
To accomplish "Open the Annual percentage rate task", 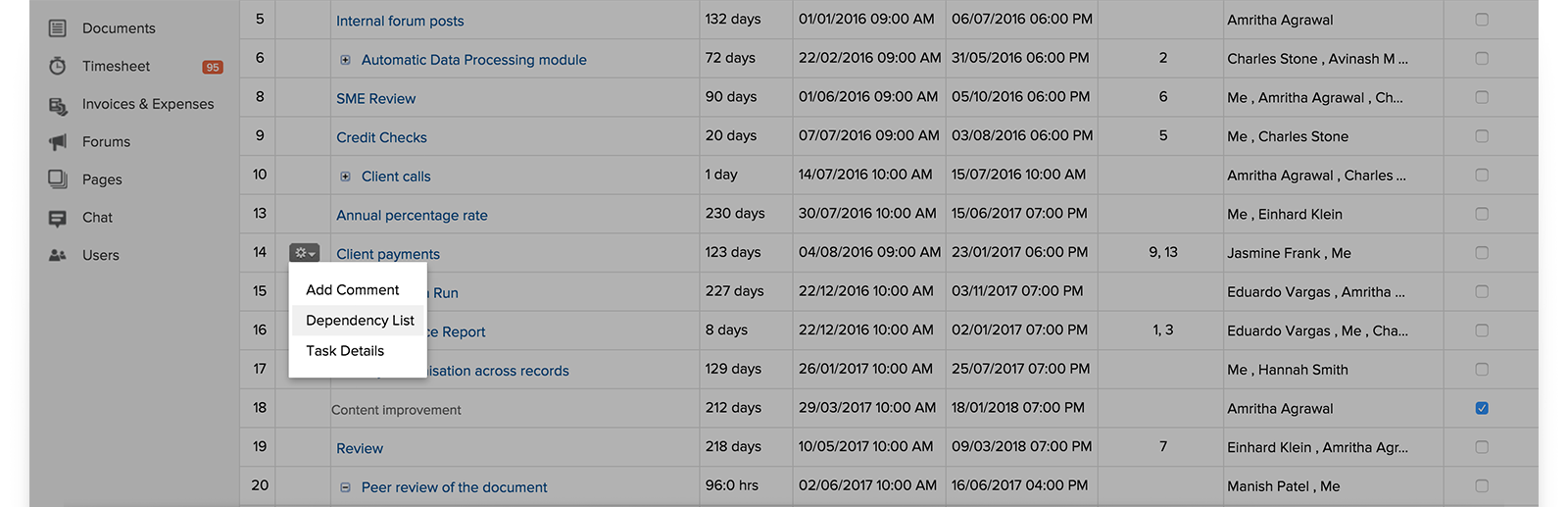I will 412,216.
